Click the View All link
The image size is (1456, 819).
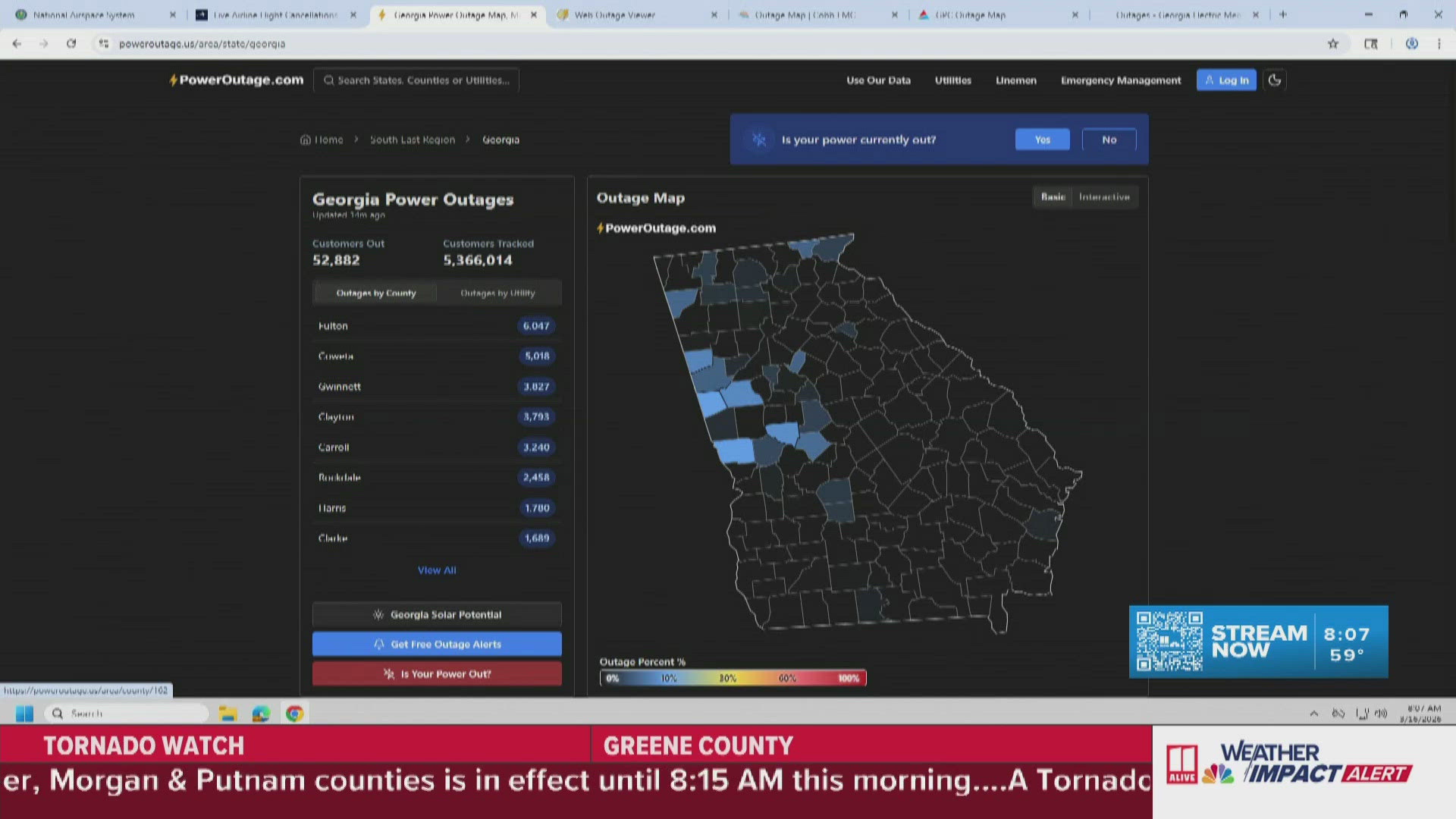437,570
